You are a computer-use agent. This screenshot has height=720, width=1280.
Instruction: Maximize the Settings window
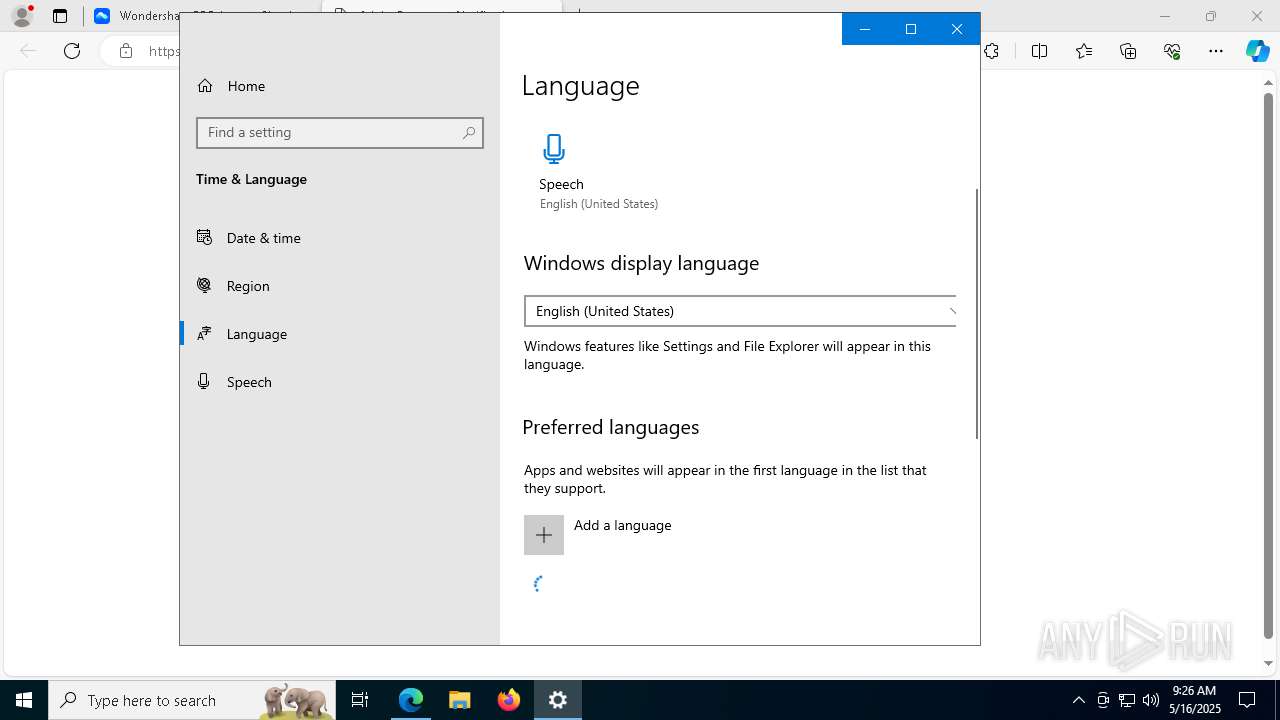[x=911, y=29]
